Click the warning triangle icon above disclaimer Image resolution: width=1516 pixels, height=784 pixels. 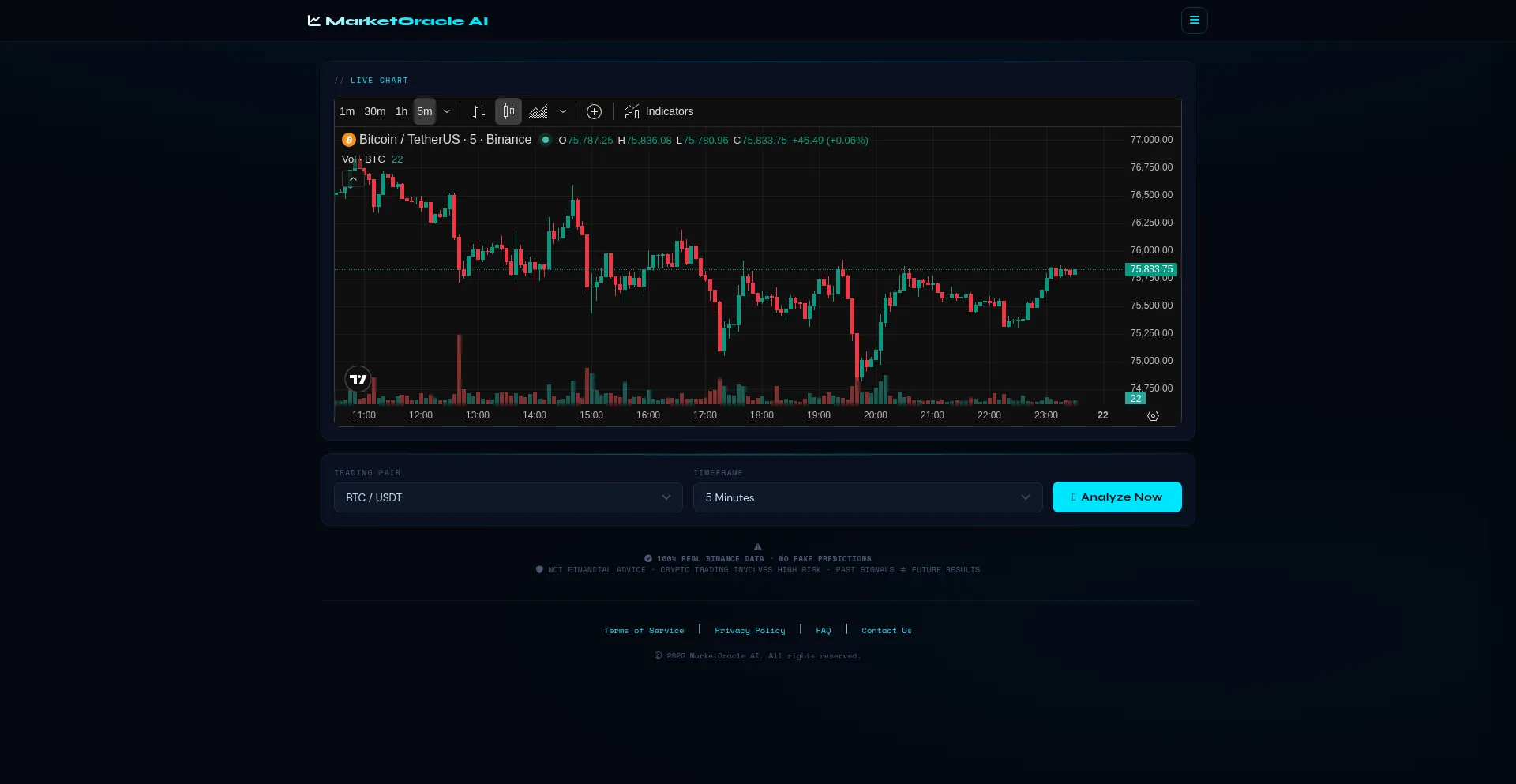[758, 546]
